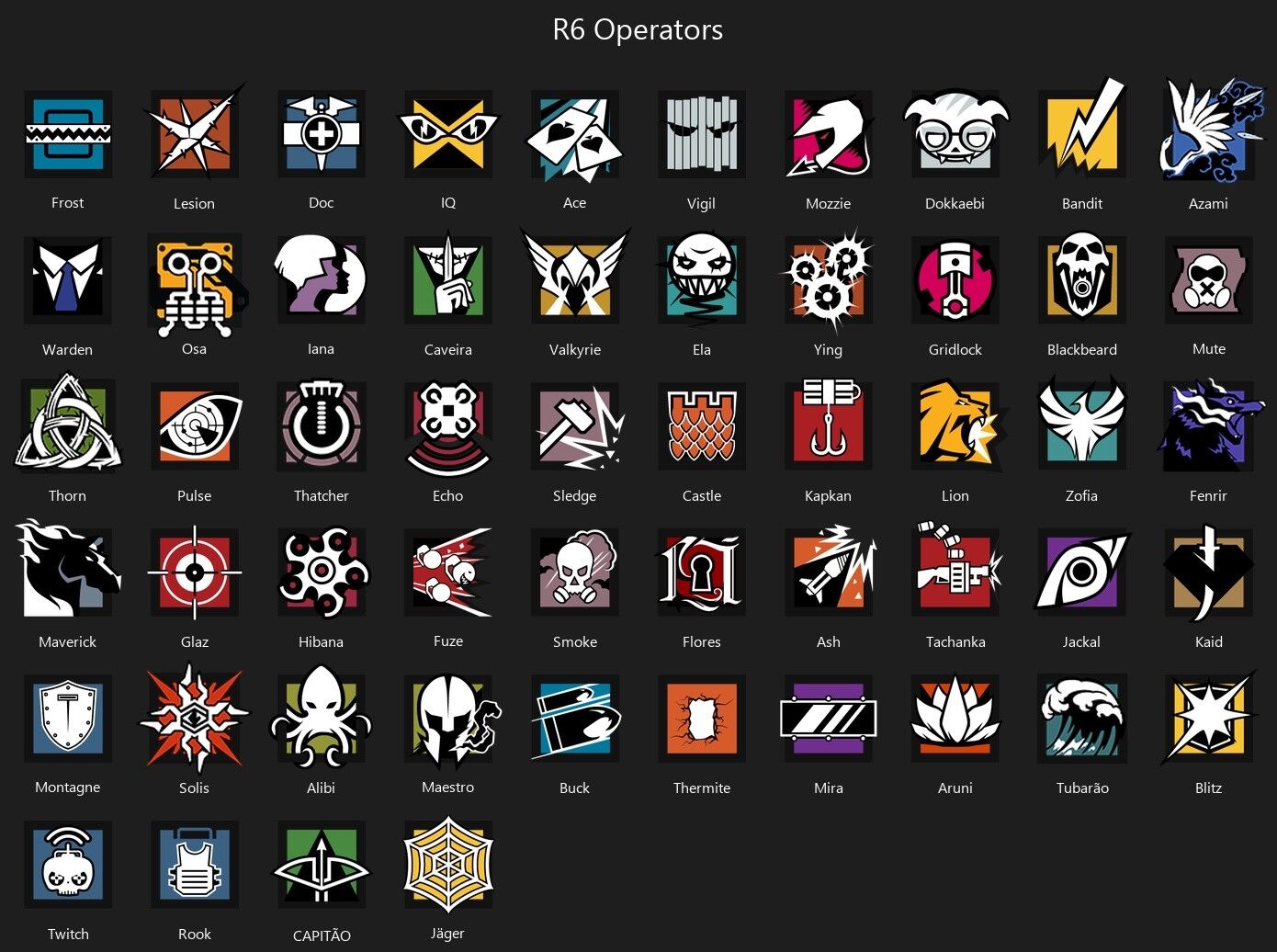Image resolution: width=1277 pixels, height=952 pixels.
Task: Pick the Montagne shield icon
Action: (68, 719)
